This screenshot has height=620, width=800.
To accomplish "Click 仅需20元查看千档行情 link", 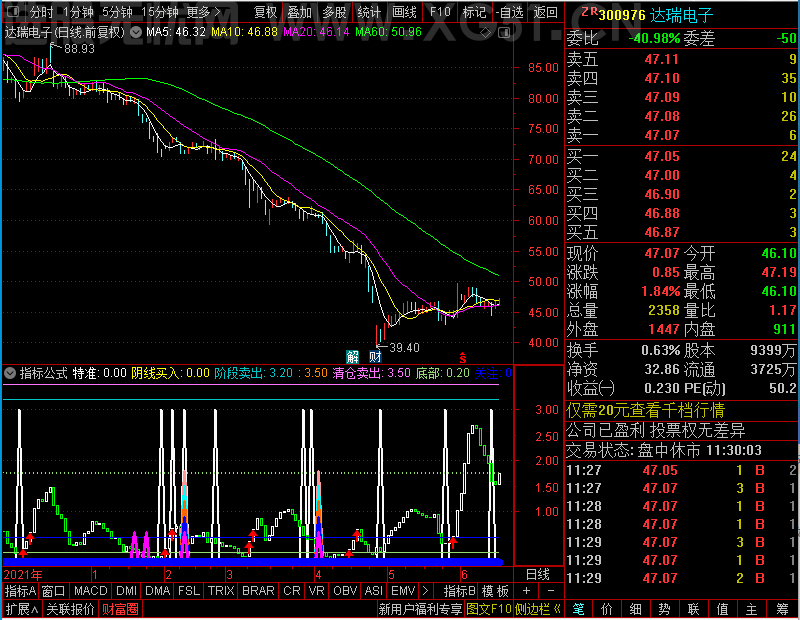I will pos(646,410).
